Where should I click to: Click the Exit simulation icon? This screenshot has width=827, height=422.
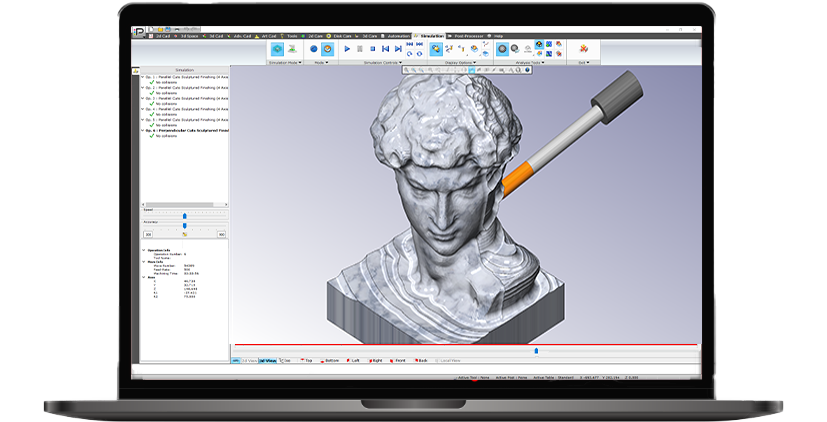[x=583, y=49]
